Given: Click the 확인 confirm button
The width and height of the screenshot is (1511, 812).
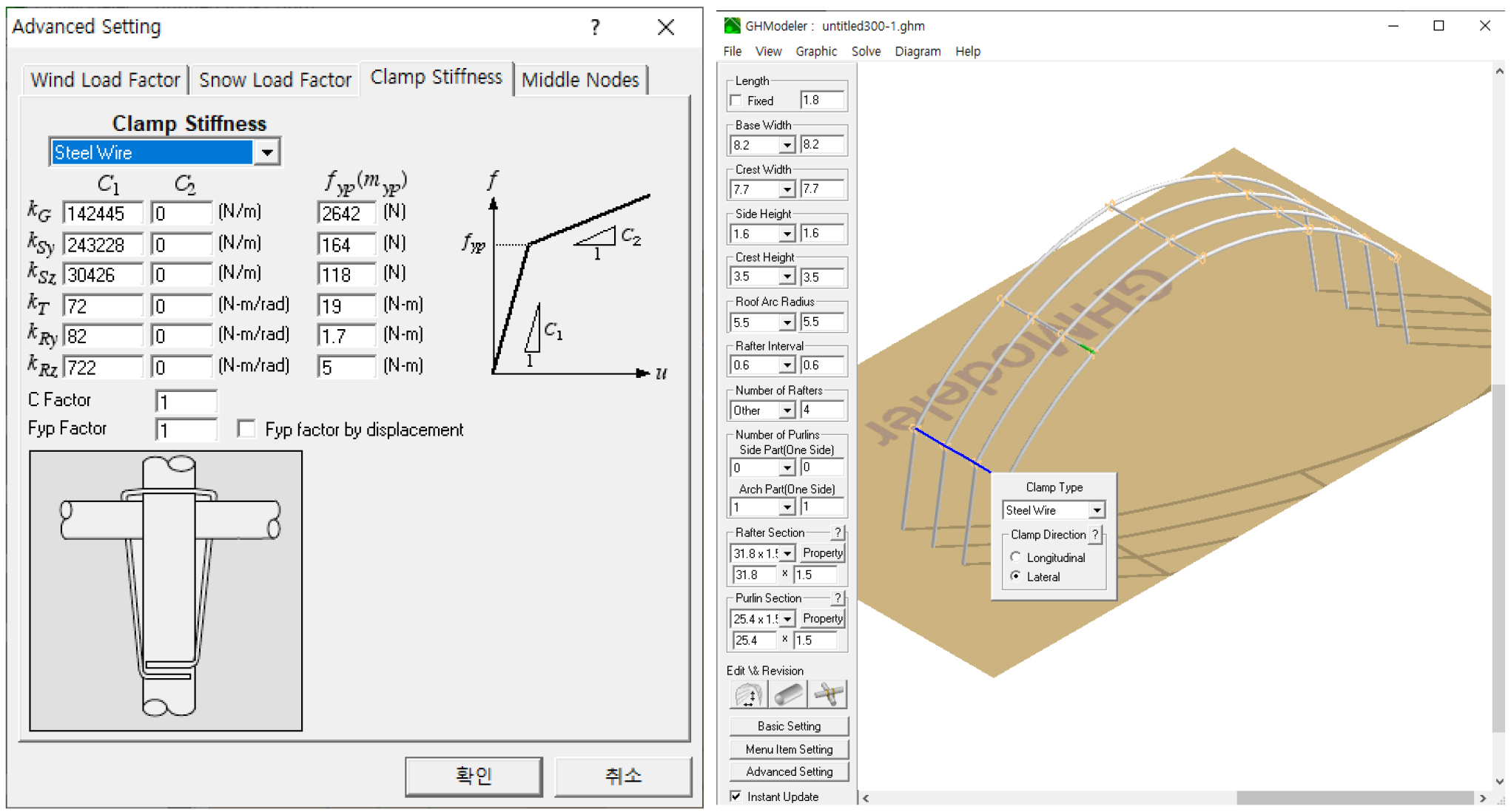Looking at the screenshot, I should pos(474,776).
